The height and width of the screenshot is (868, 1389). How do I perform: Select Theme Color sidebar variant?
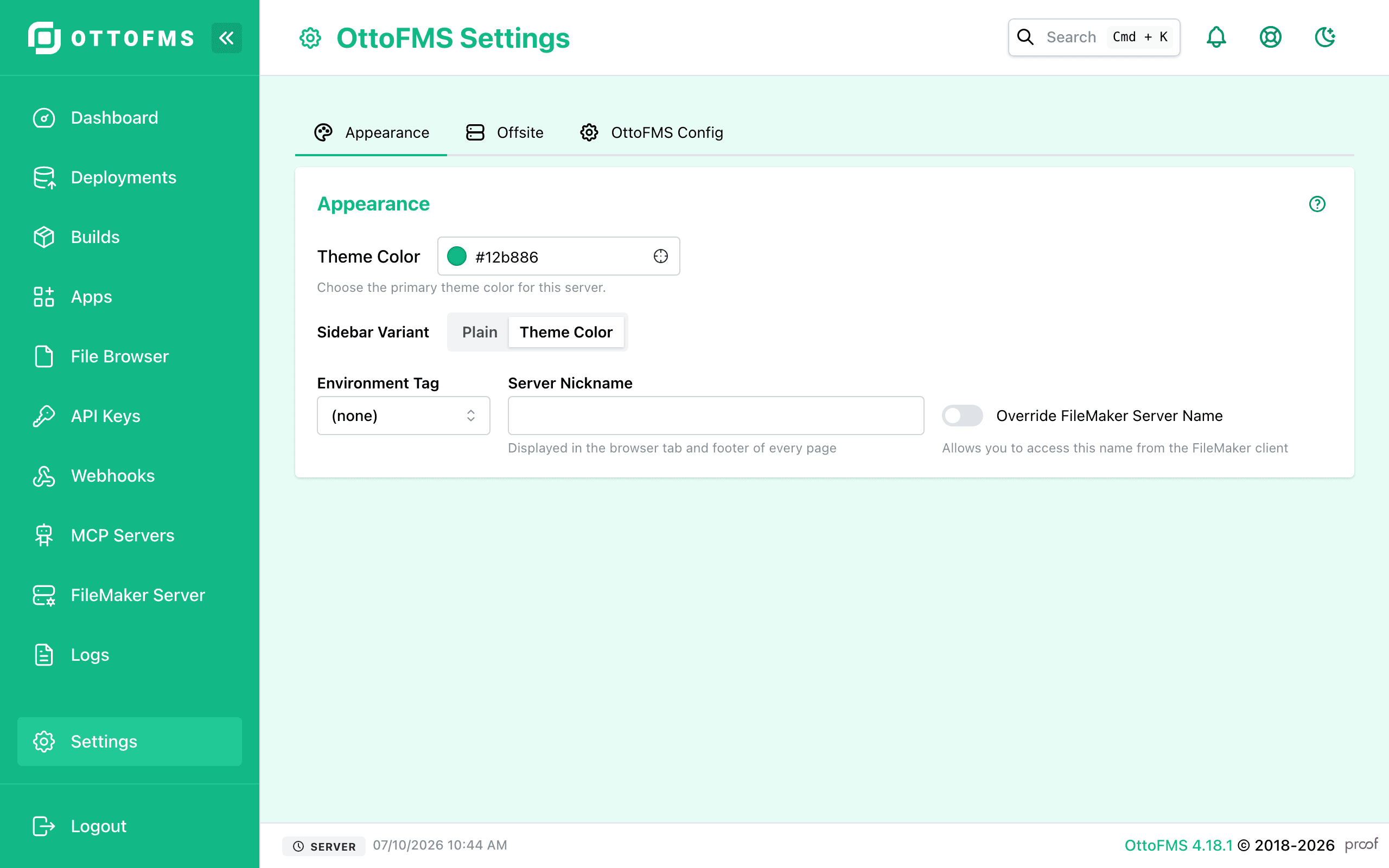tap(566, 332)
